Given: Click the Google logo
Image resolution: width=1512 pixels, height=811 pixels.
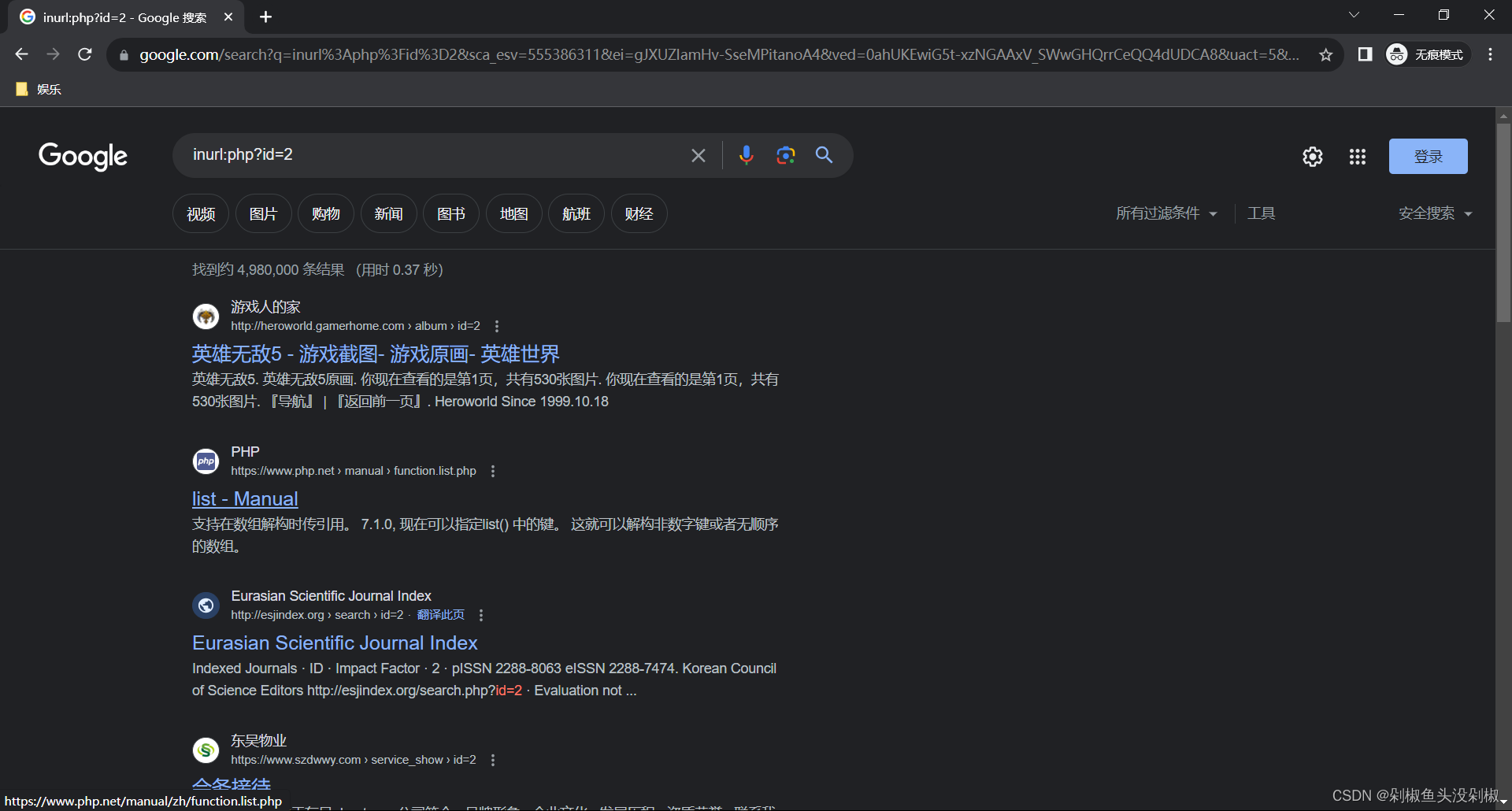Looking at the screenshot, I should pos(83,156).
